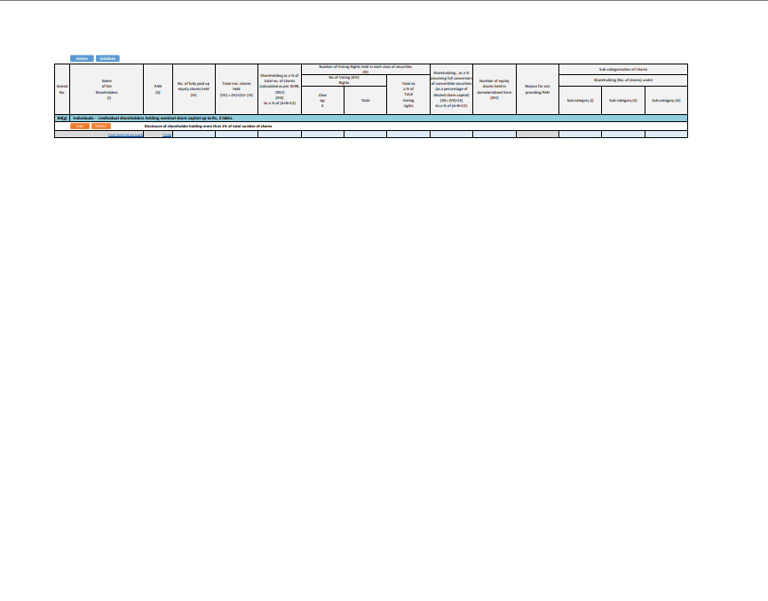This screenshot has width=768, height=601.
Task: Click the blue Home button
Action: (81, 58)
